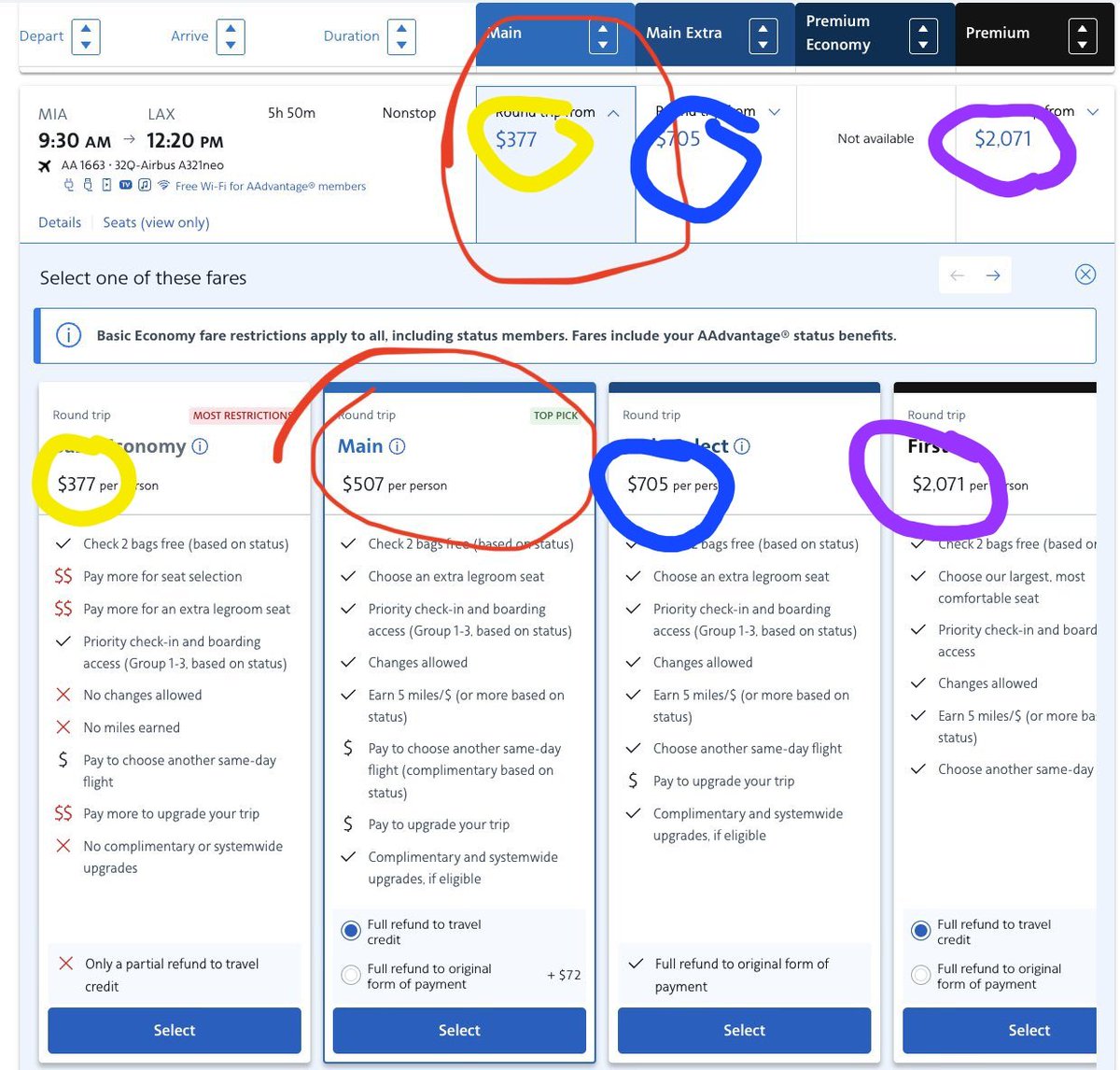Click 'No miles earned' in Basic Economy
The image size is (1120, 1070).
coord(132,728)
